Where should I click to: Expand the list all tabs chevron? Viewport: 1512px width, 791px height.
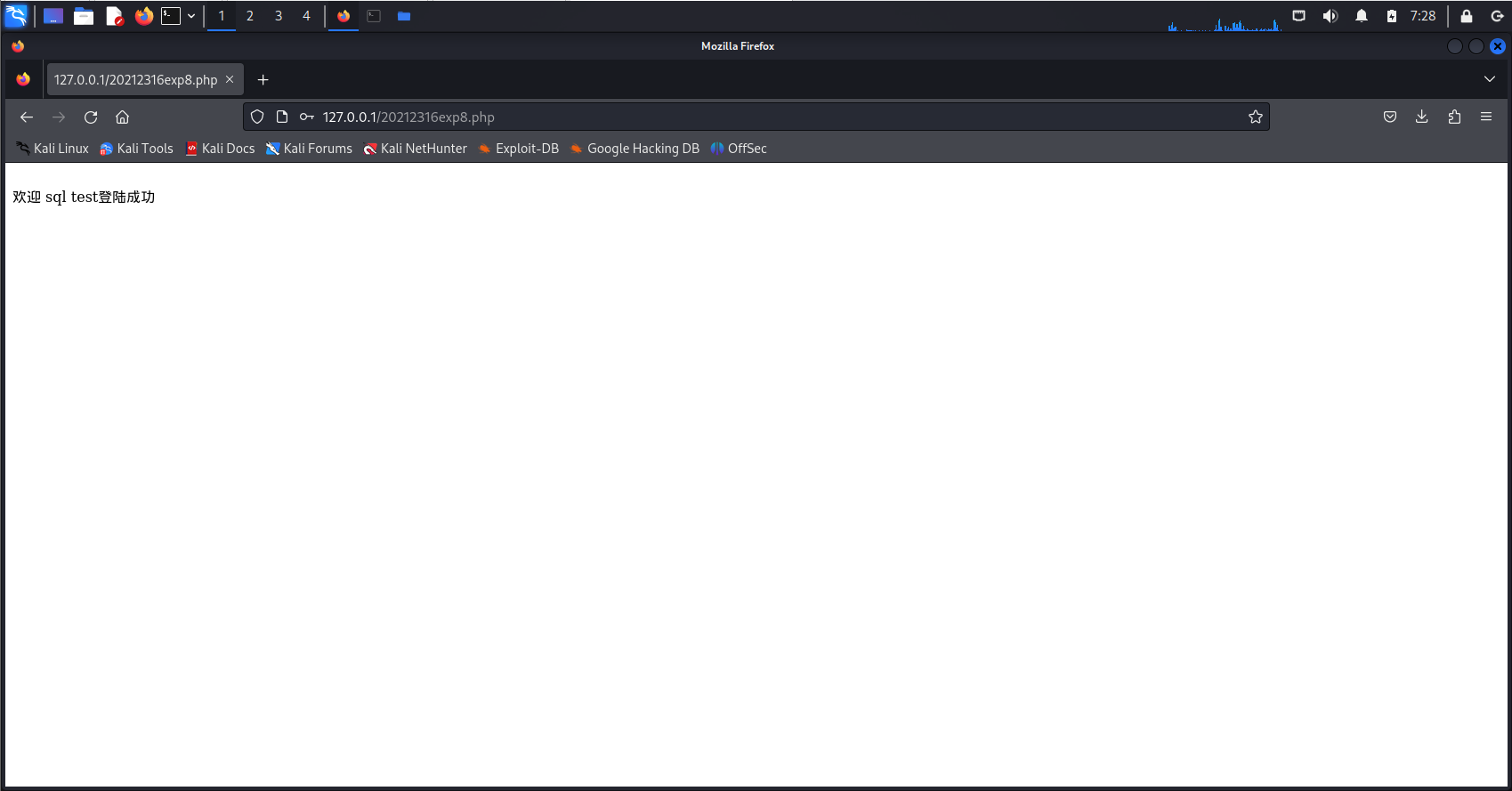tap(1490, 79)
